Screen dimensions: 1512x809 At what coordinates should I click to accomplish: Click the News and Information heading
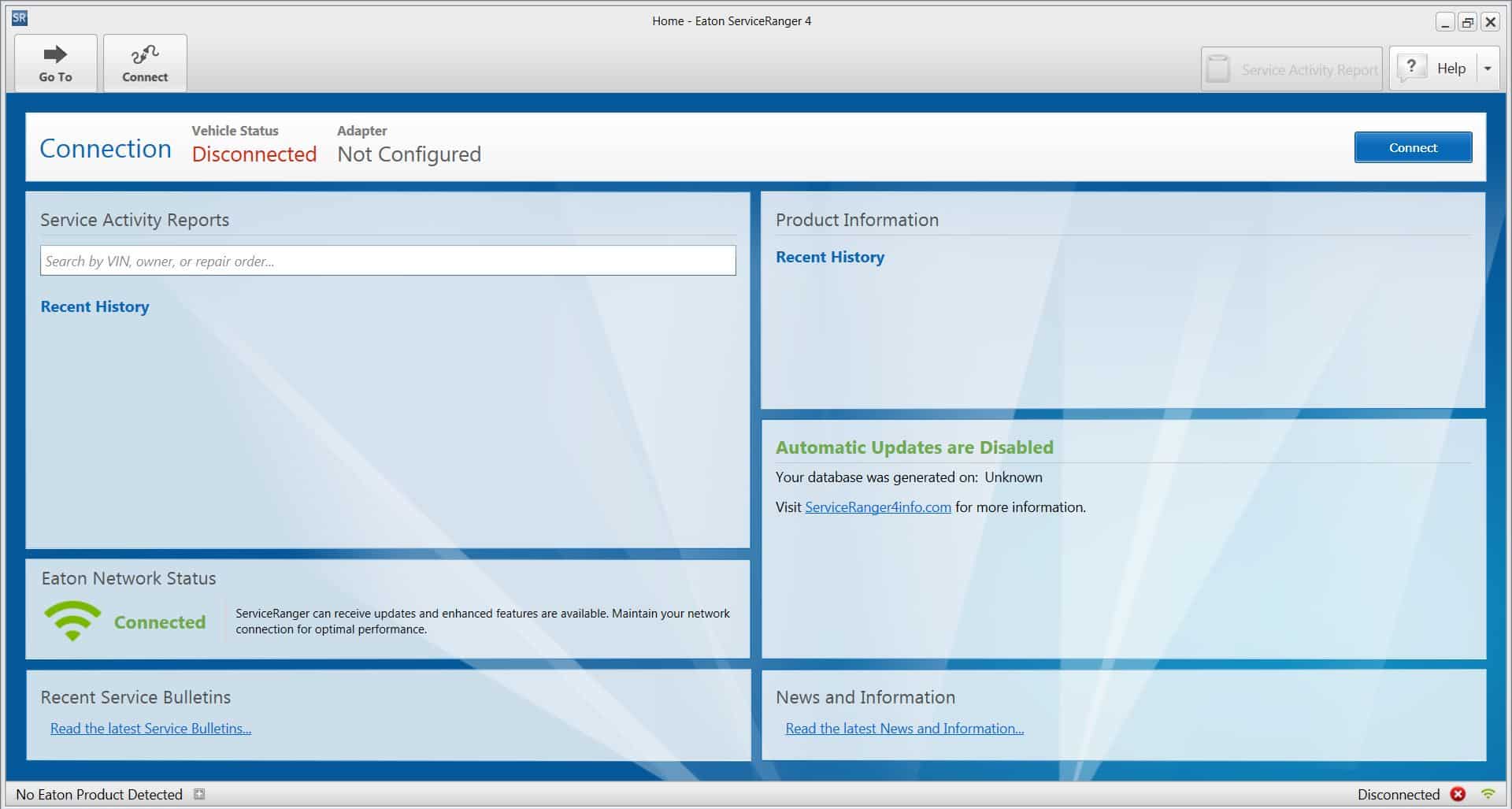point(865,697)
